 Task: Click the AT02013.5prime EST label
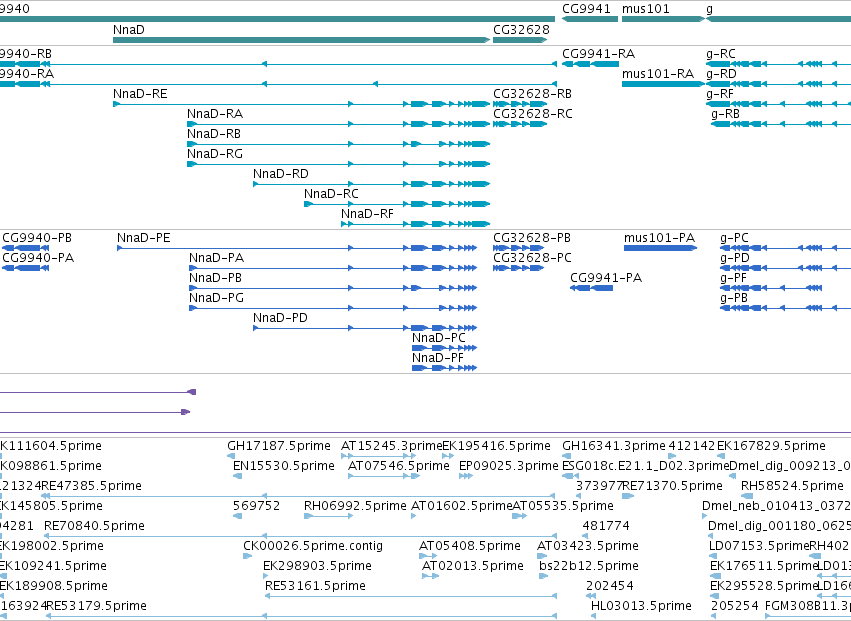(x=473, y=566)
